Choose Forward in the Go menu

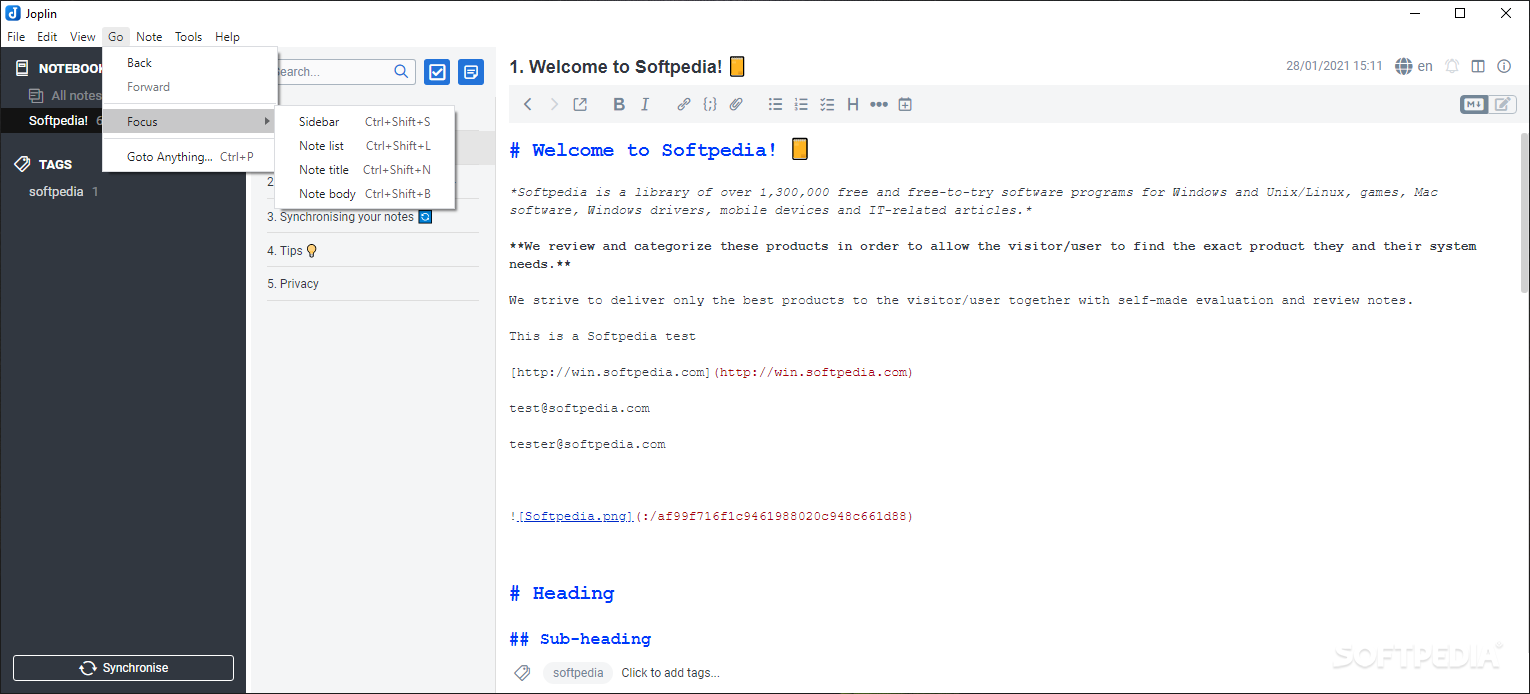click(x=190, y=87)
